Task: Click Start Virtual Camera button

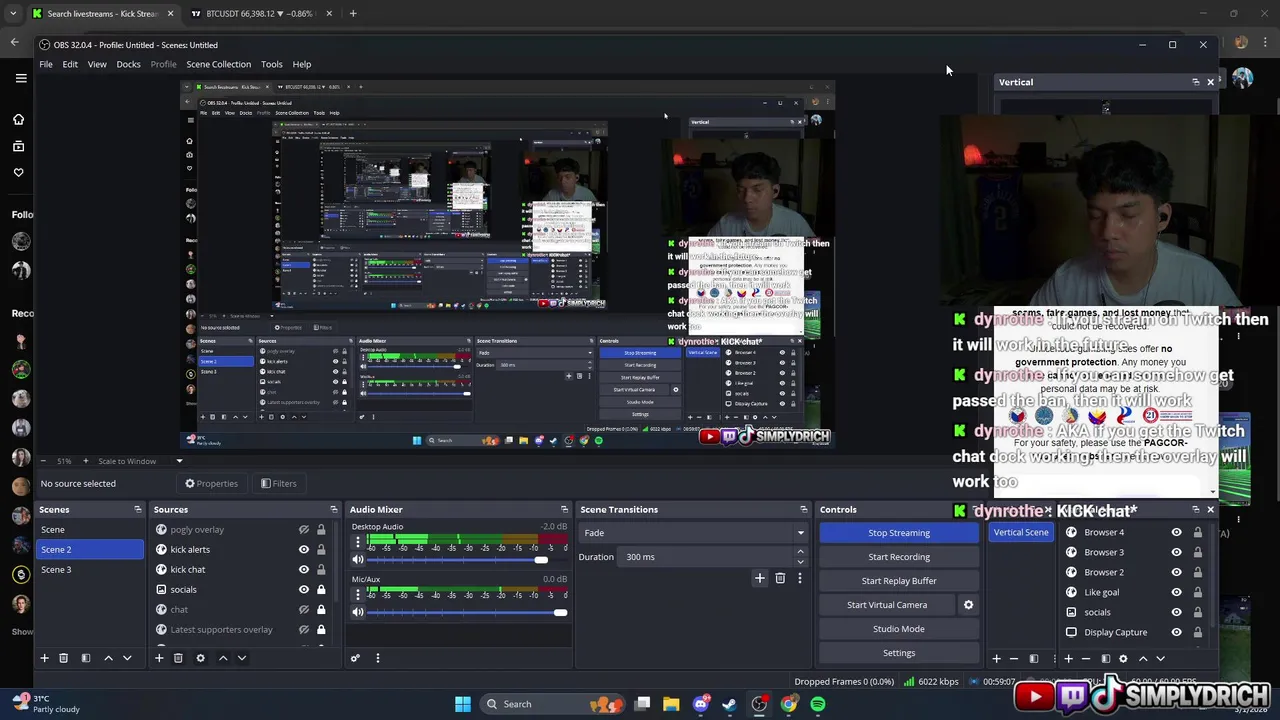Action: [x=887, y=605]
